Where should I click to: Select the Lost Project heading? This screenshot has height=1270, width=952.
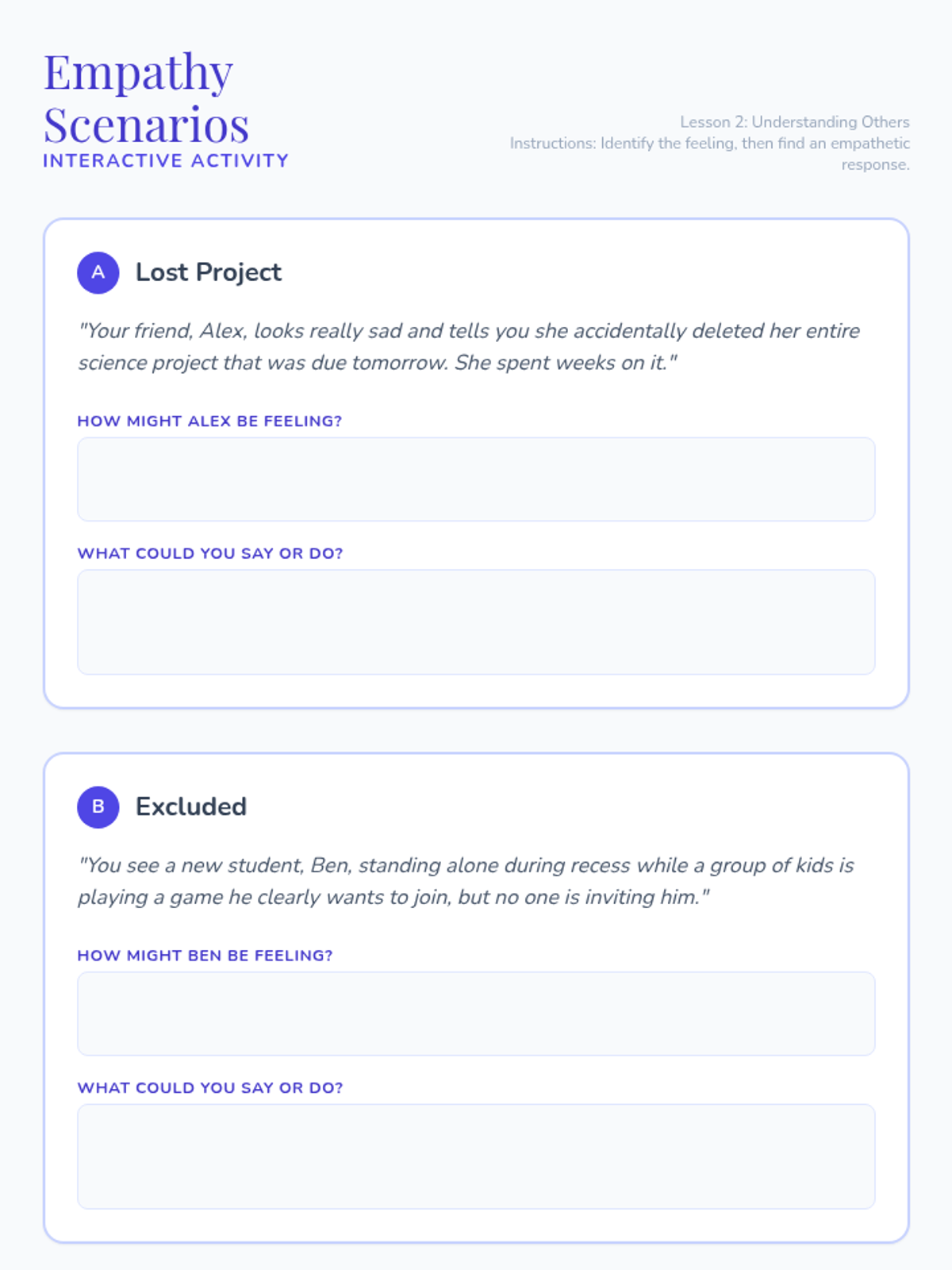tap(209, 272)
